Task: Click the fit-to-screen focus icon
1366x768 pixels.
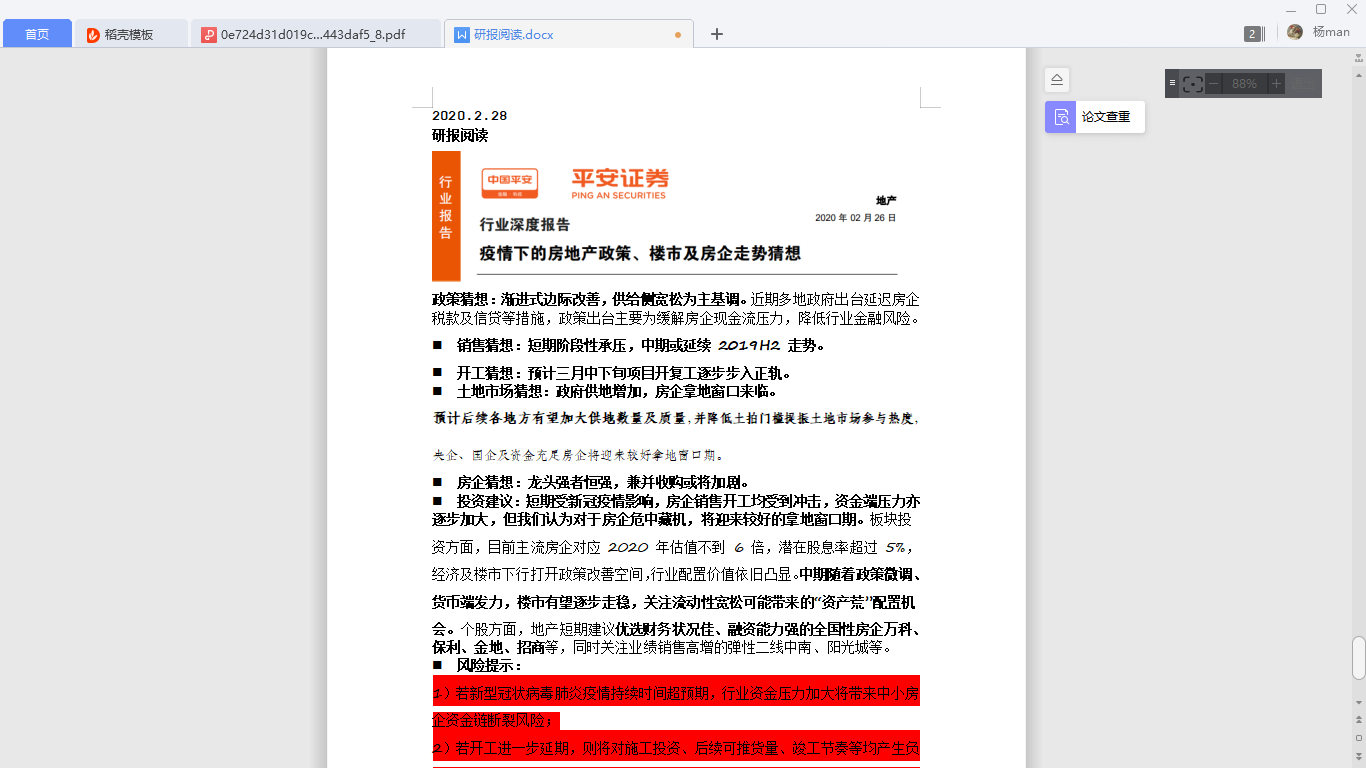Action: point(1192,84)
